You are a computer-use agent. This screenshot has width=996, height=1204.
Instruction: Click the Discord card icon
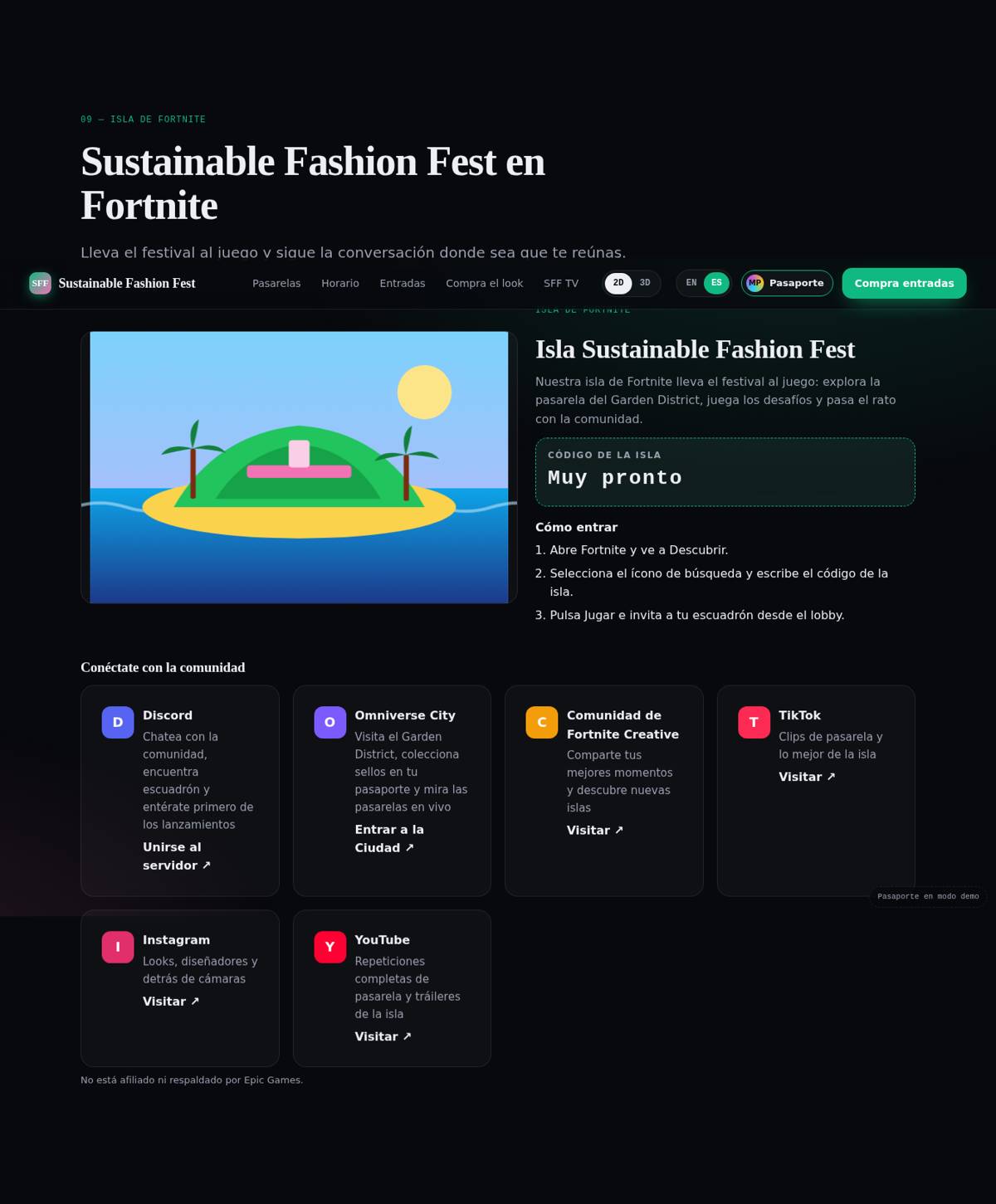[118, 723]
